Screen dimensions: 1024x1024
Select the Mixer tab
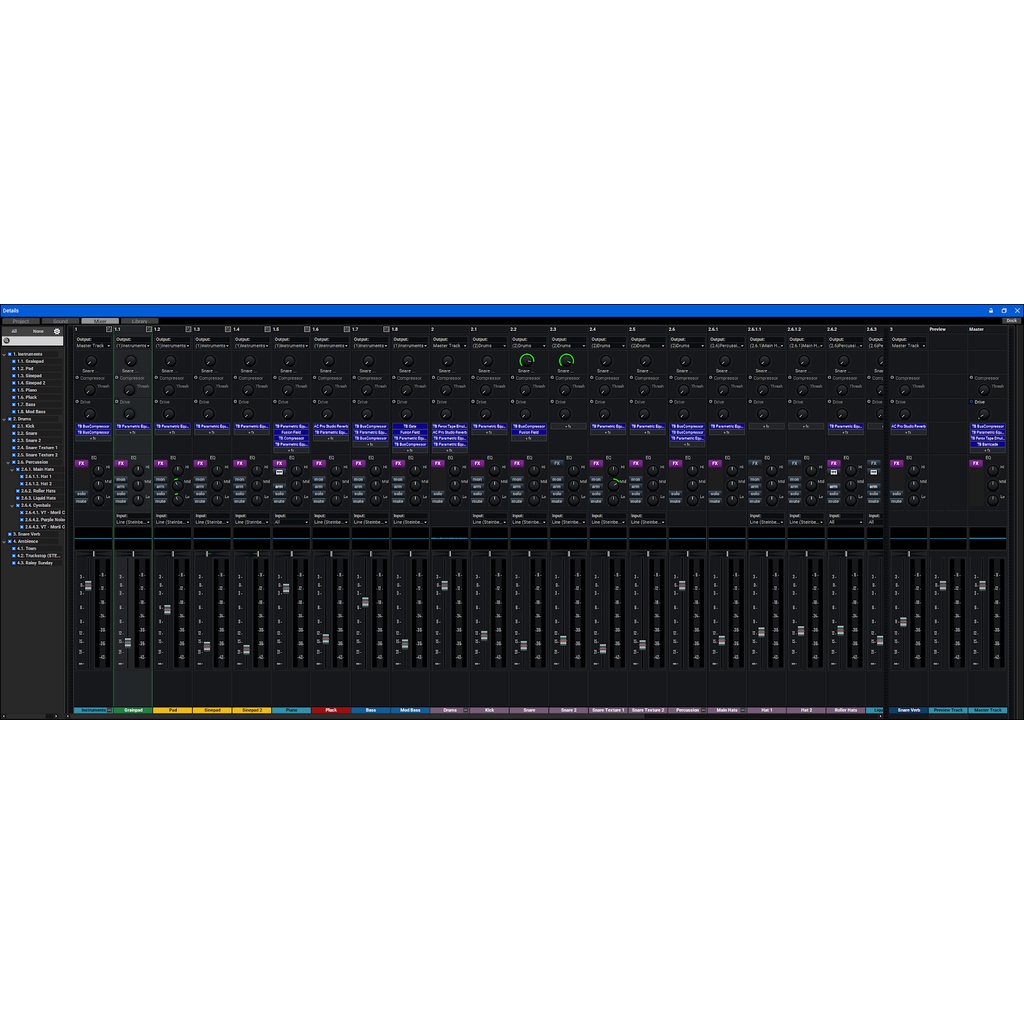click(x=100, y=321)
